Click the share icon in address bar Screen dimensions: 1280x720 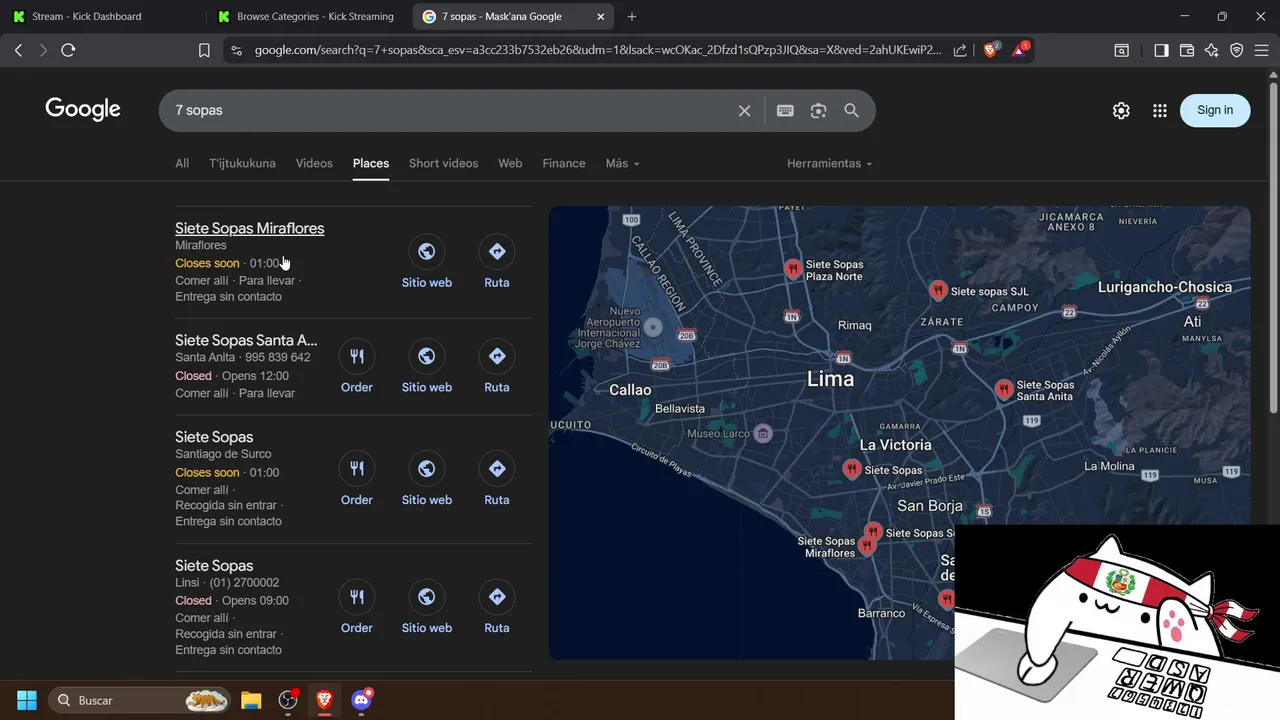click(x=960, y=50)
